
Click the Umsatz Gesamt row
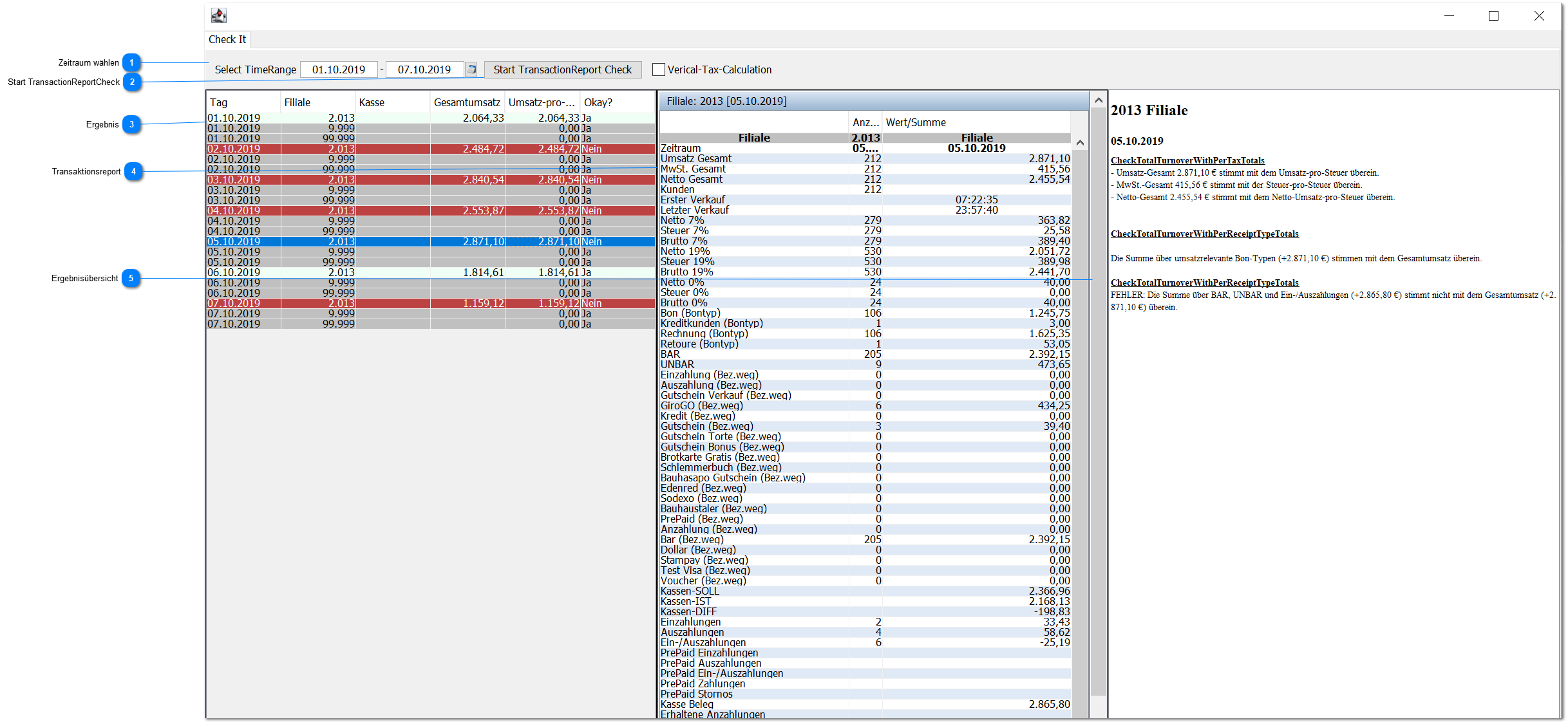865,158
